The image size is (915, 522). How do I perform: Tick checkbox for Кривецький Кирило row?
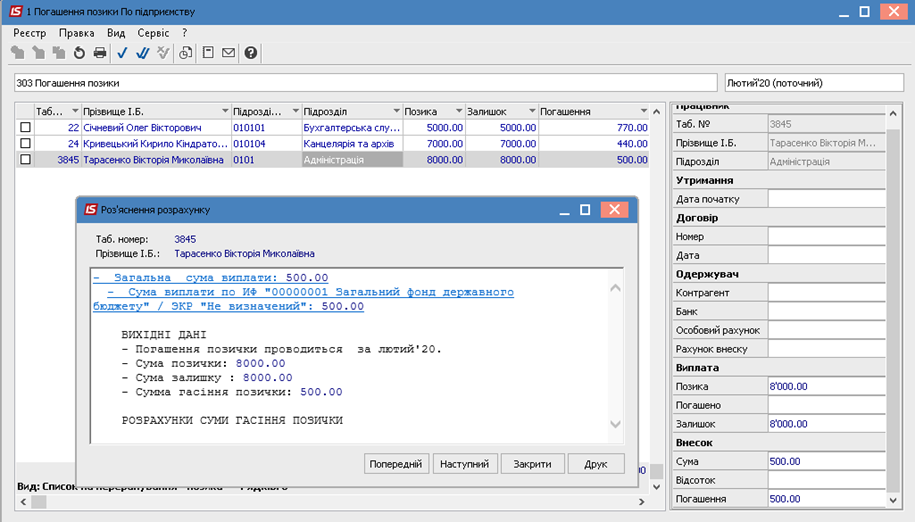tap(25, 143)
